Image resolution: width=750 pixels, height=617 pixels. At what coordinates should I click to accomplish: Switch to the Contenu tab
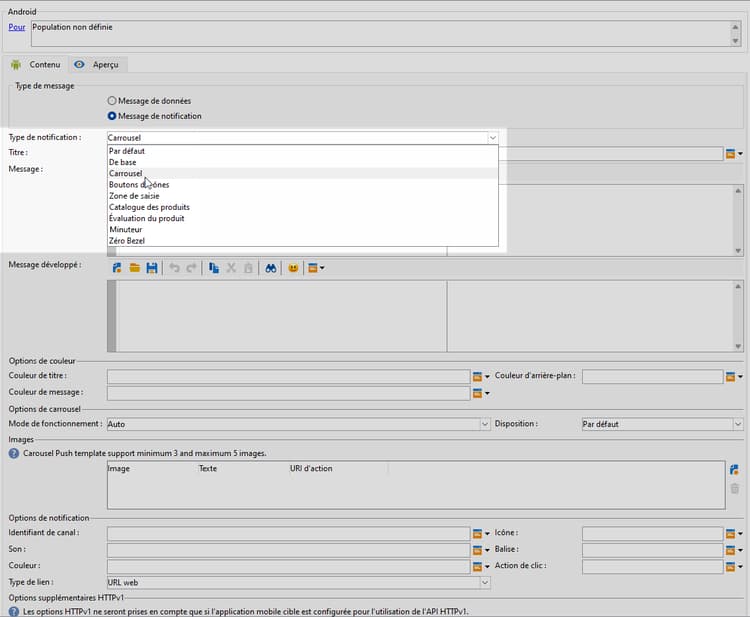(x=36, y=65)
